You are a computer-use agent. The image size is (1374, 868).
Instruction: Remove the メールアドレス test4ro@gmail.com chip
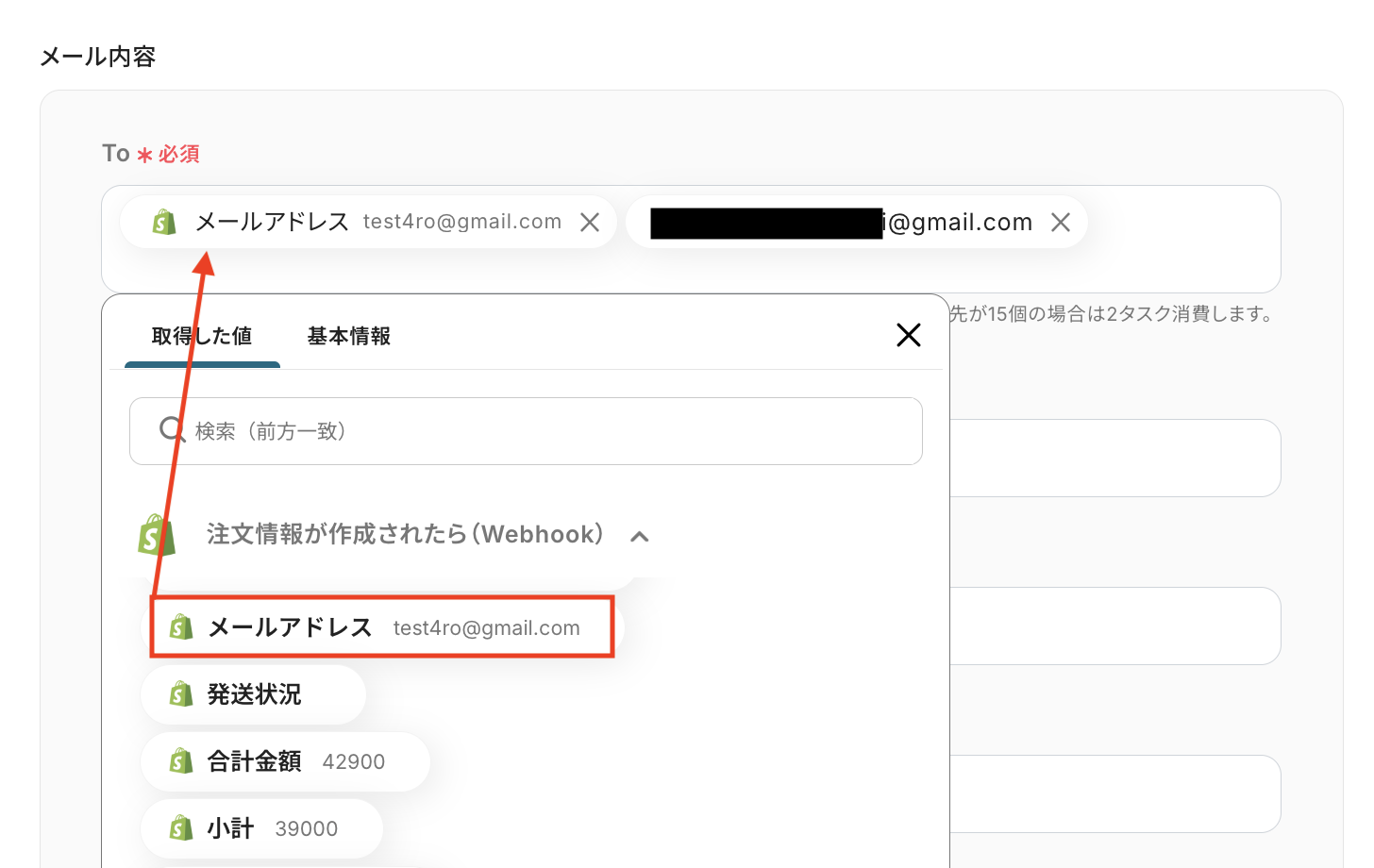[590, 222]
